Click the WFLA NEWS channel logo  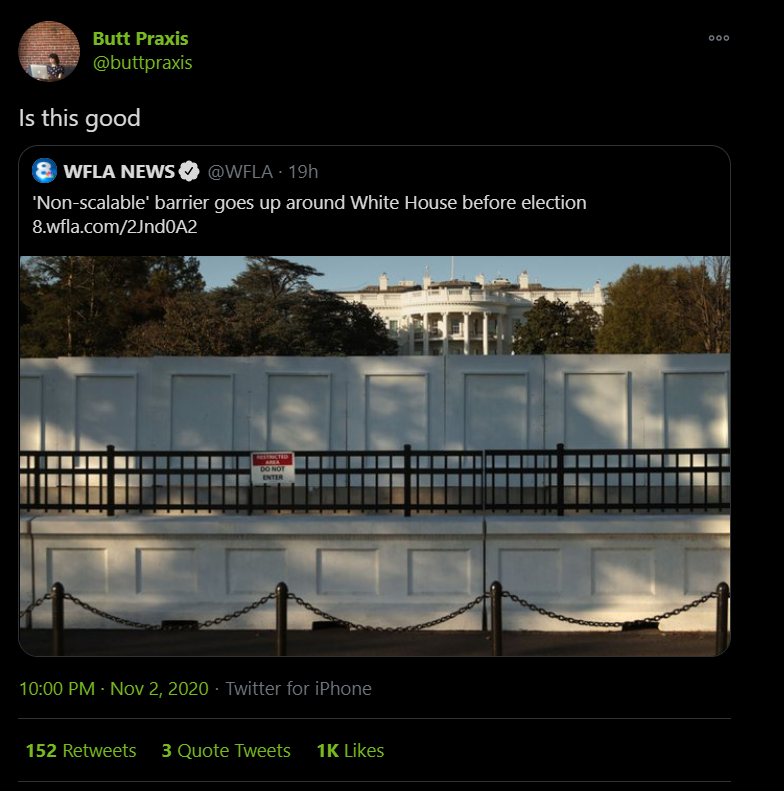click(44, 171)
